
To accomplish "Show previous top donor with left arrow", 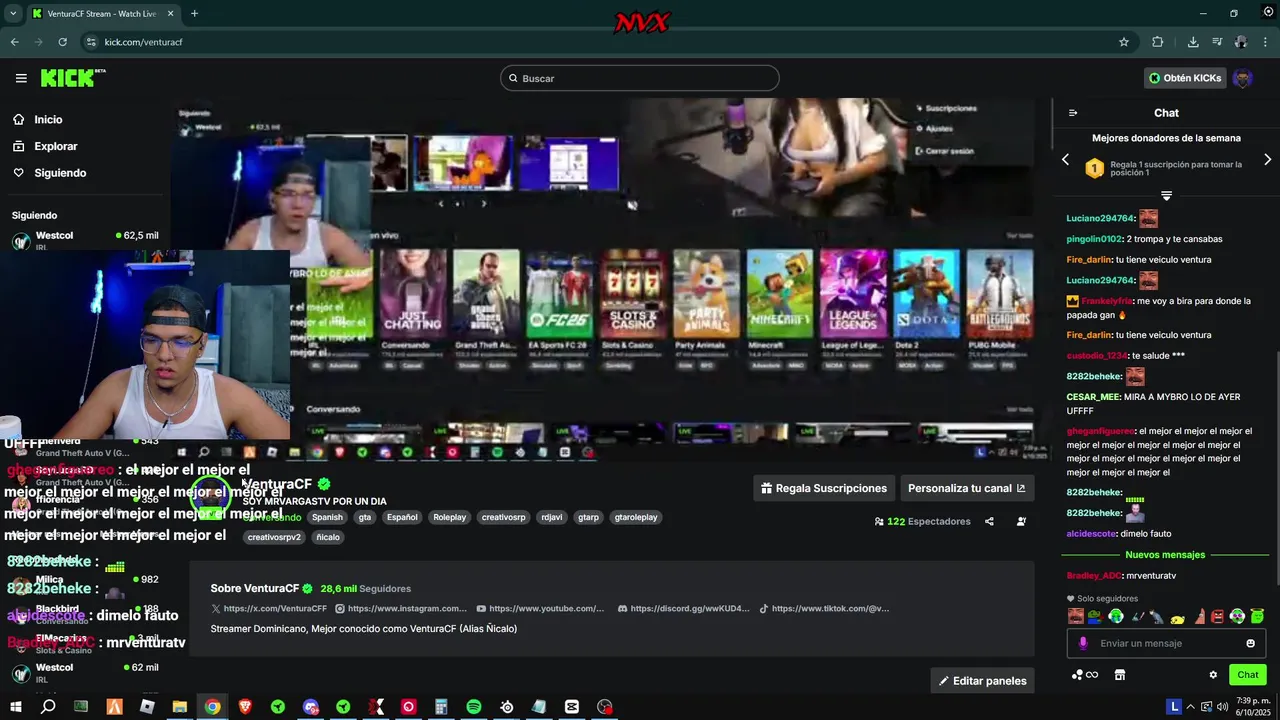I will (1065, 160).
